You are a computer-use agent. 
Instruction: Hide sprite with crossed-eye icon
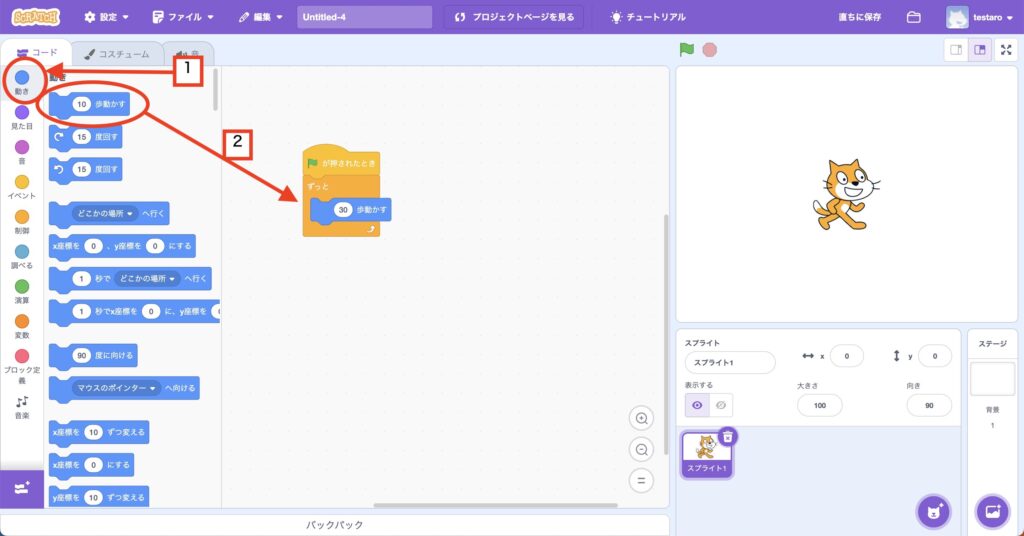click(x=721, y=405)
